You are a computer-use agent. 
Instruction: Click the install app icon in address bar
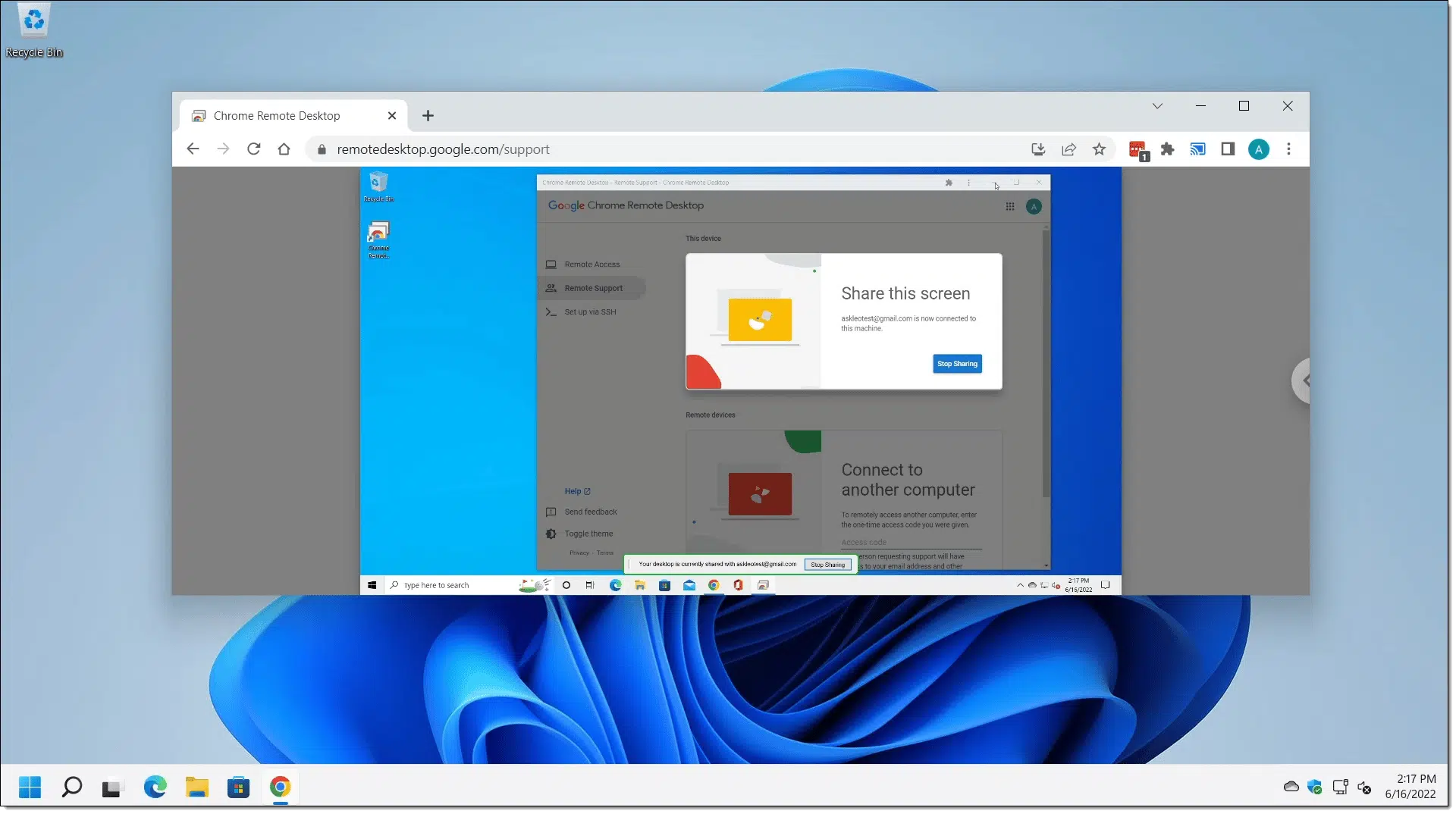click(x=1038, y=149)
